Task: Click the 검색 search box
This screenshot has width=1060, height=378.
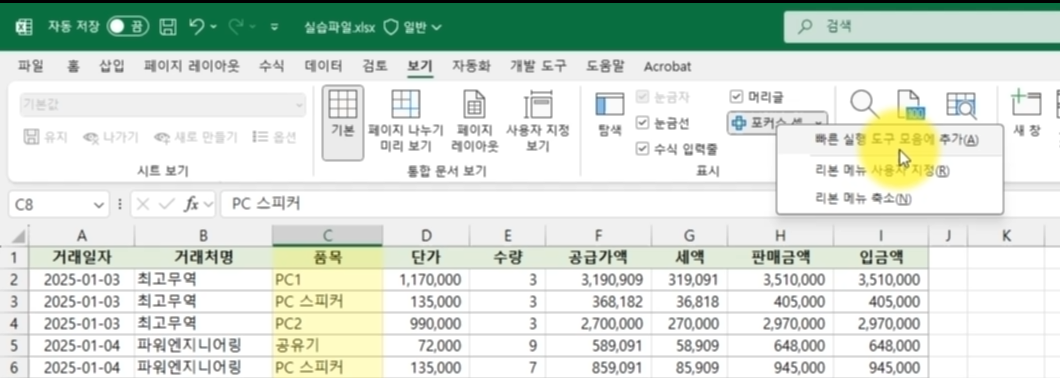Action: click(x=921, y=27)
